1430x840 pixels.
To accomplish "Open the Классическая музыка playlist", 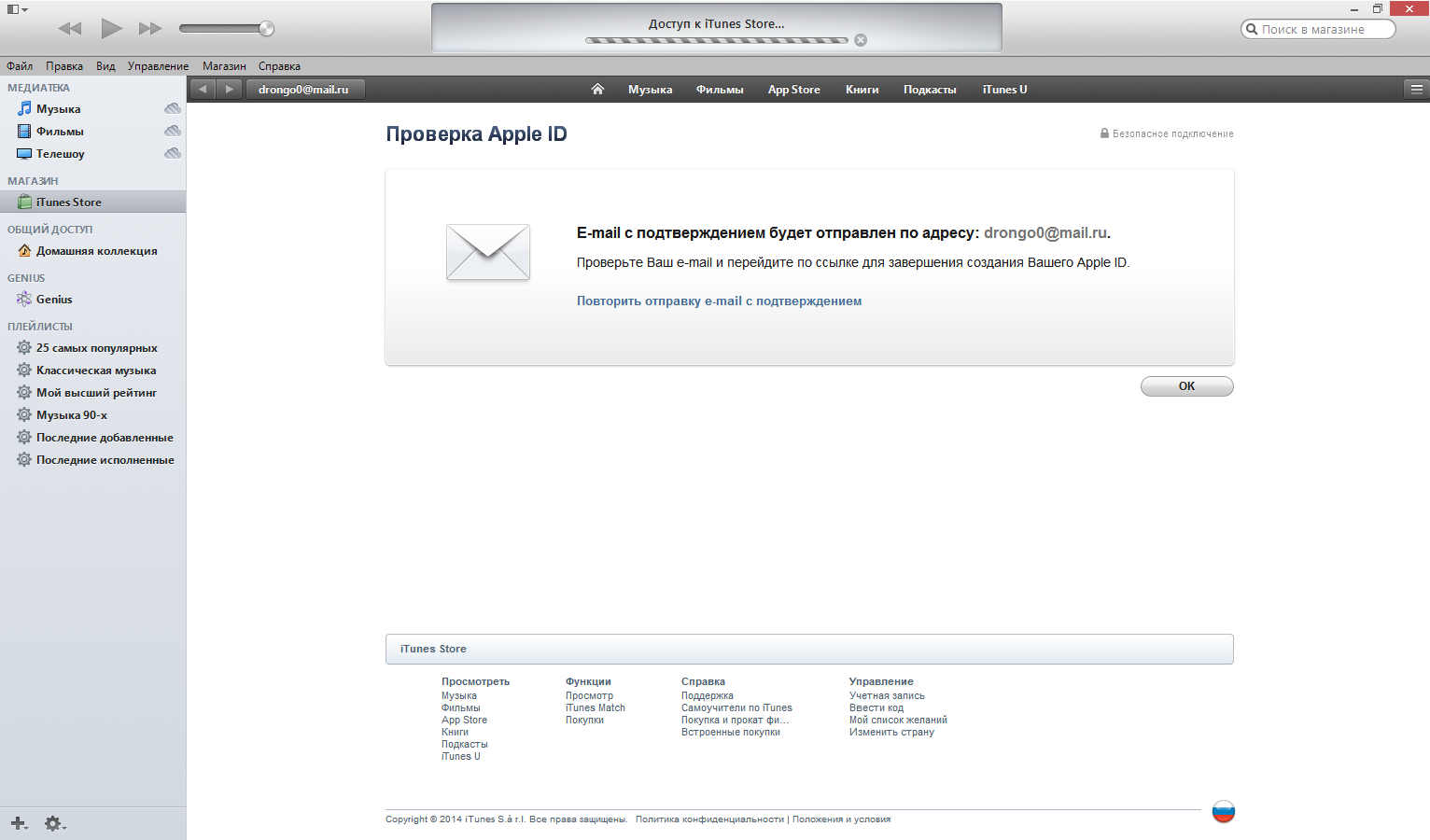I will coord(96,371).
